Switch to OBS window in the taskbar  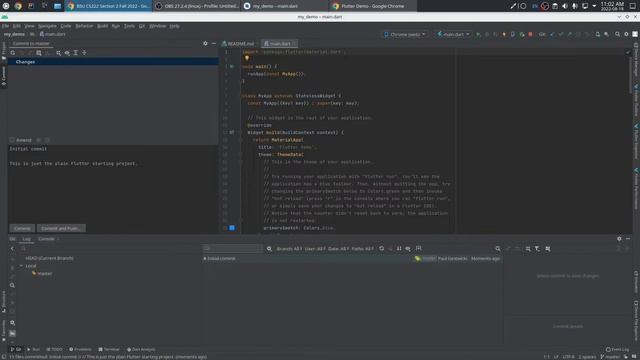click(x=197, y=6)
